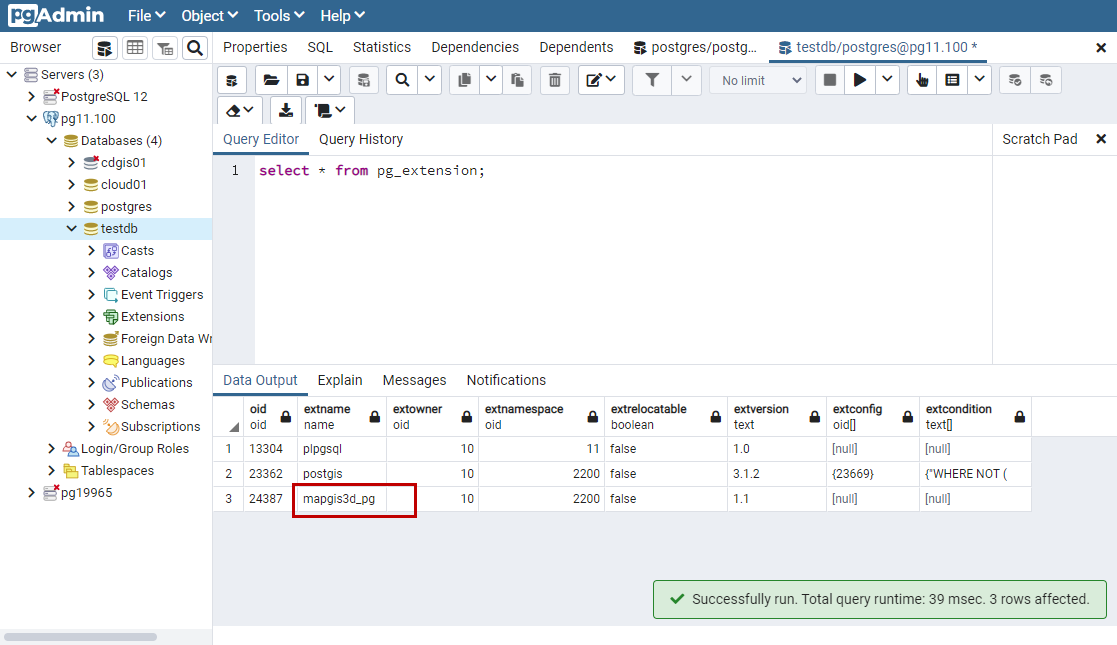Click the Filter funnel icon
Image resolution: width=1117 pixels, height=645 pixels.
[x=652, y=81]
